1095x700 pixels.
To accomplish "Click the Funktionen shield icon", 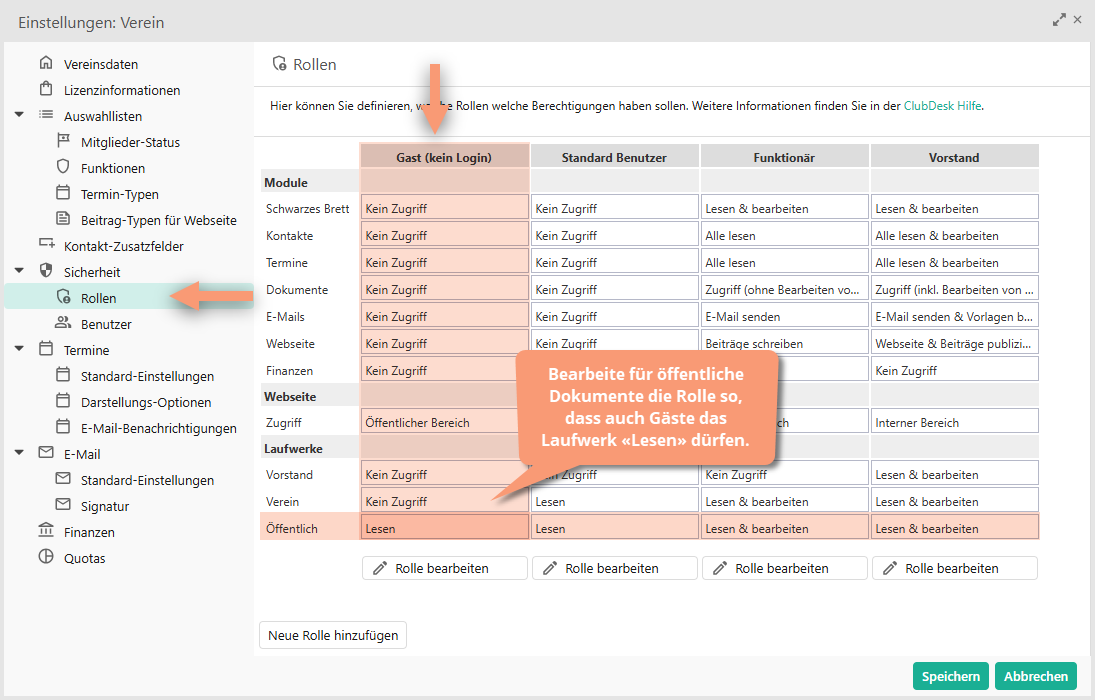I will point(63,166).
